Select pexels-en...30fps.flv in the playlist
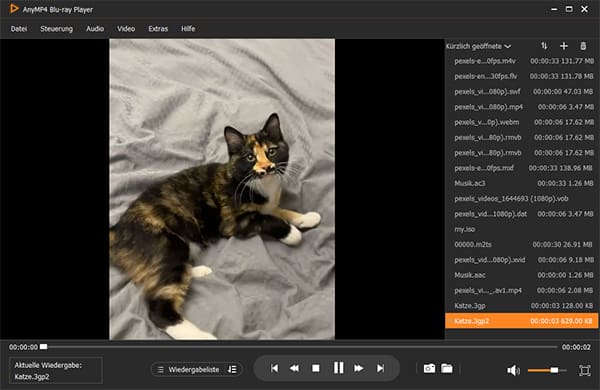The height and width of the screenshot is (390, 600). [x=522, y=77]
